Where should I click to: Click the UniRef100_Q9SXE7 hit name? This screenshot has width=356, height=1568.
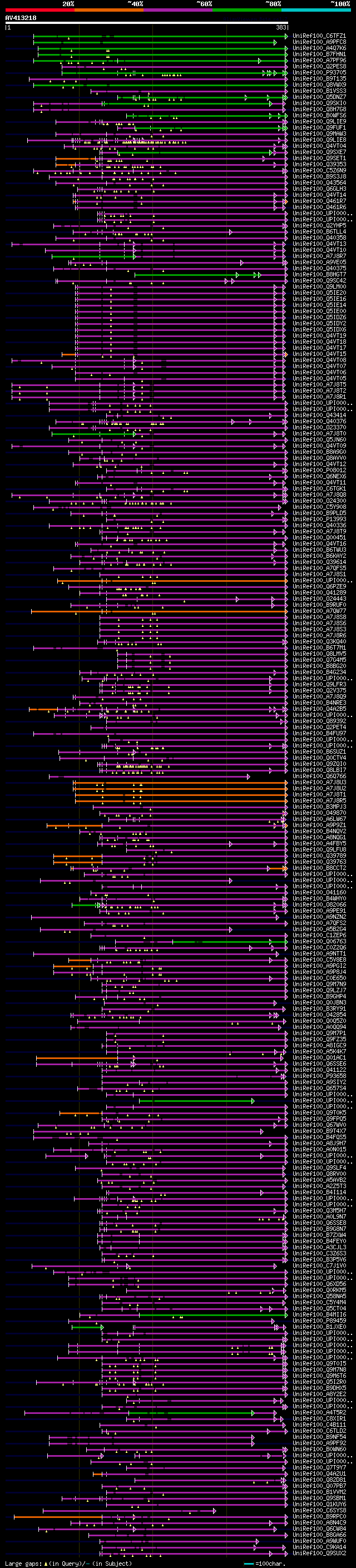tap(319, 152)
